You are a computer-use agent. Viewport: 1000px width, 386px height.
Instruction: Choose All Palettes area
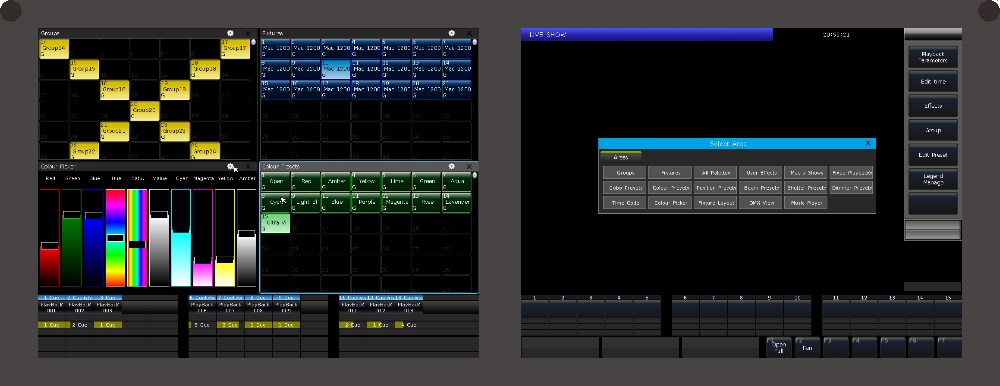pos(715,173)
